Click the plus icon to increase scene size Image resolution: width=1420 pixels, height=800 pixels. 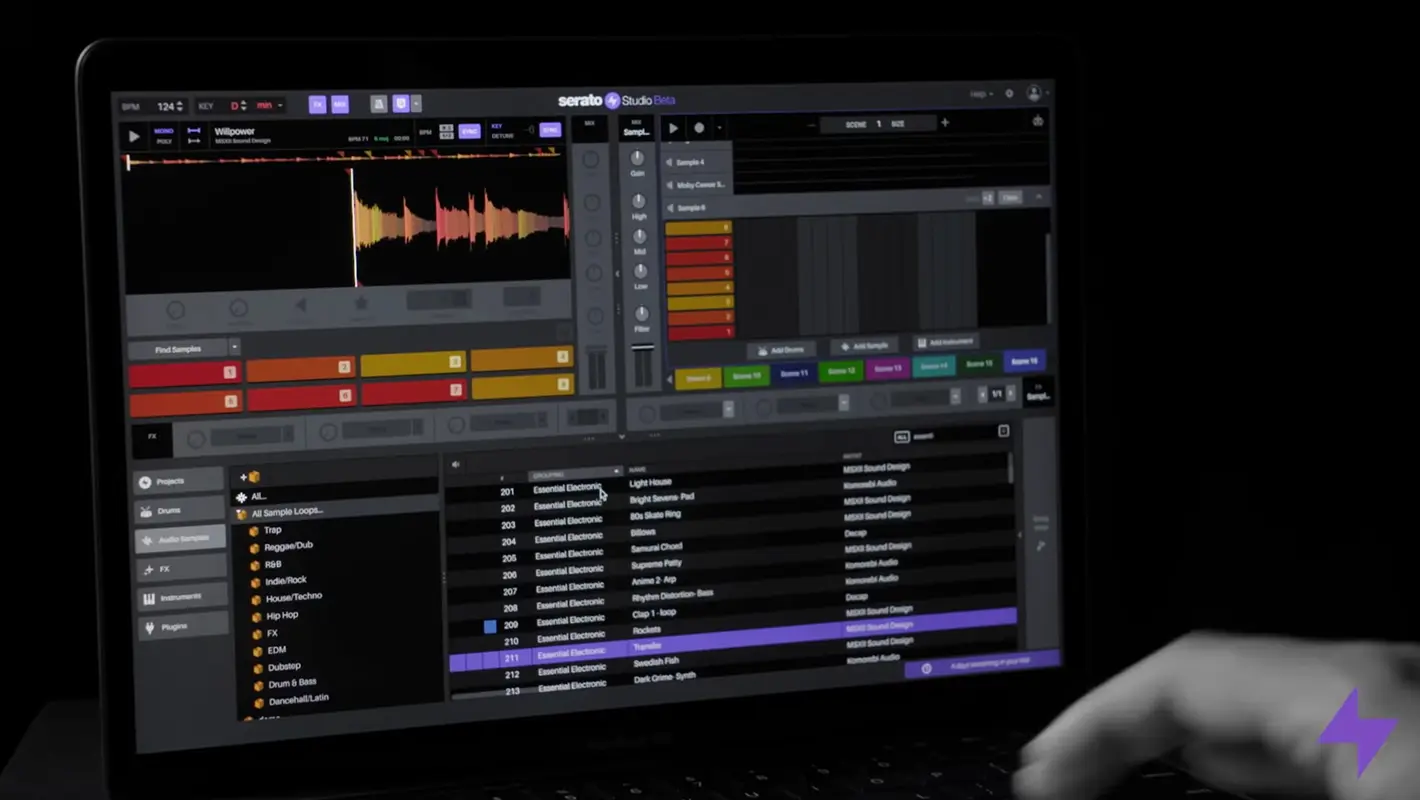(944, 124)
